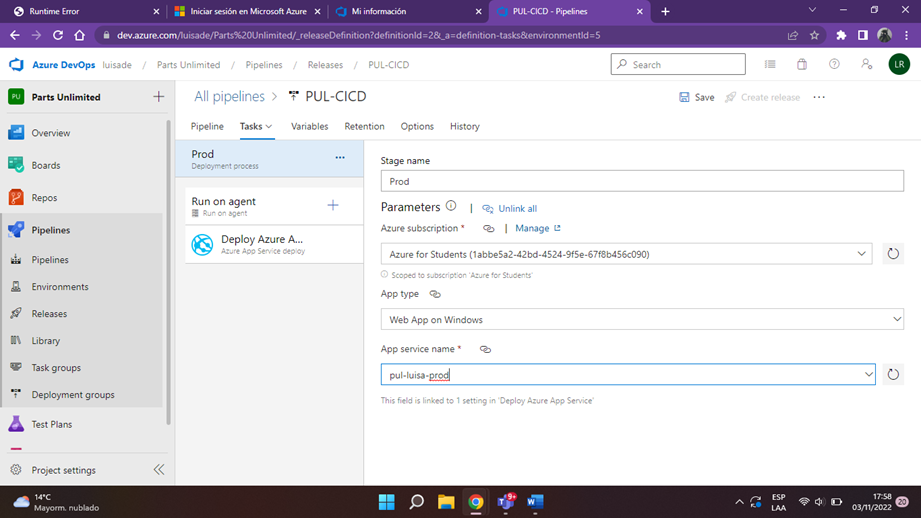Switch to the Variables tab
The height and width of the screenshot is (518, 921).
[x=310, y=126]
